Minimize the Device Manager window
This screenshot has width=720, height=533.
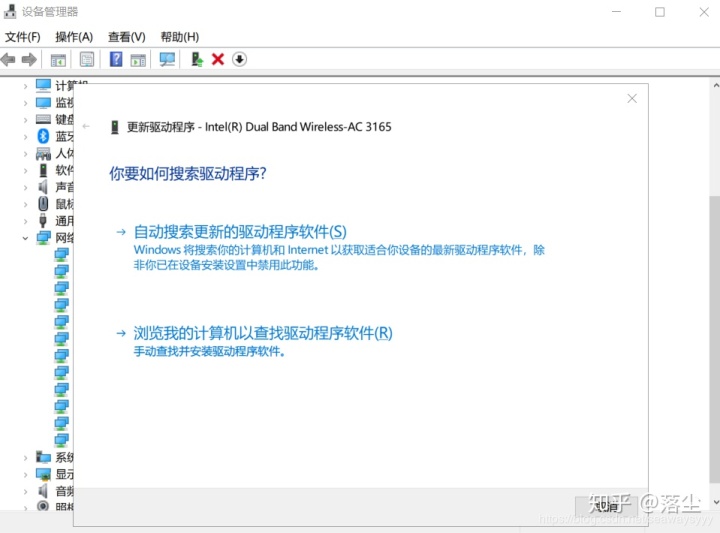click(x=616, y=12)
